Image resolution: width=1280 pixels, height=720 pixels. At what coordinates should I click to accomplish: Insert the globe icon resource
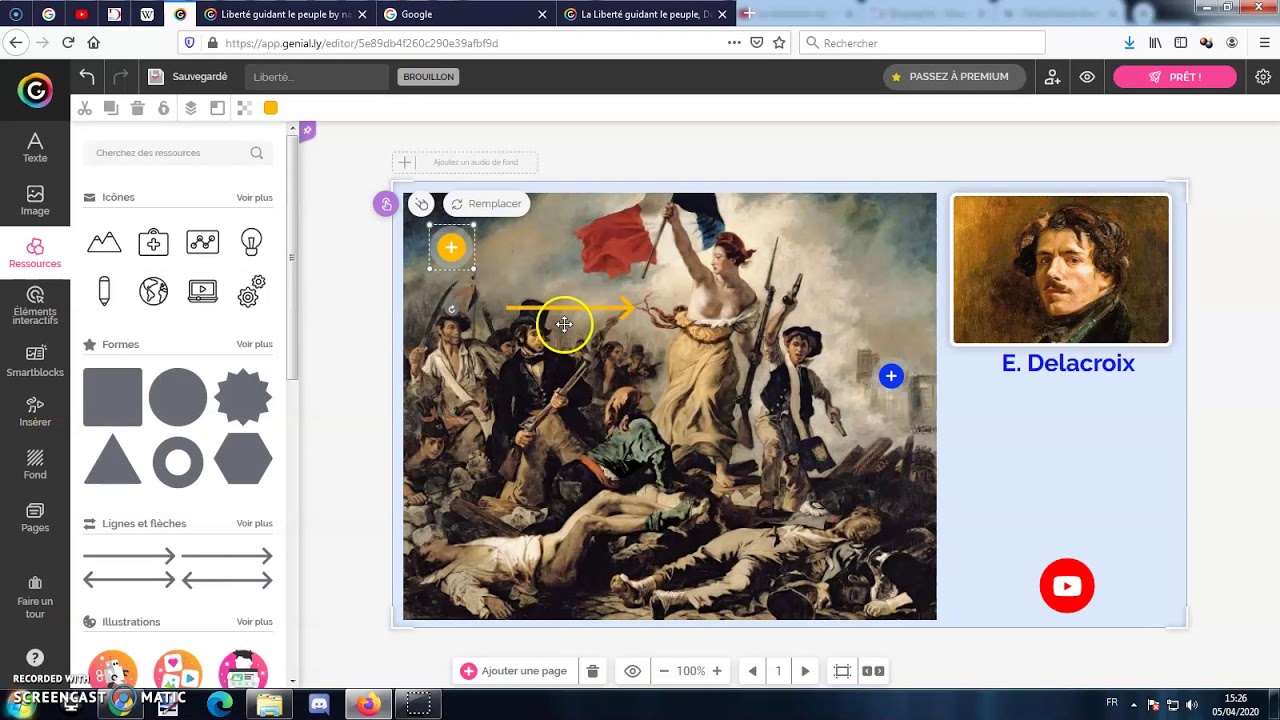pyautogui.click(x=153, y=291)
